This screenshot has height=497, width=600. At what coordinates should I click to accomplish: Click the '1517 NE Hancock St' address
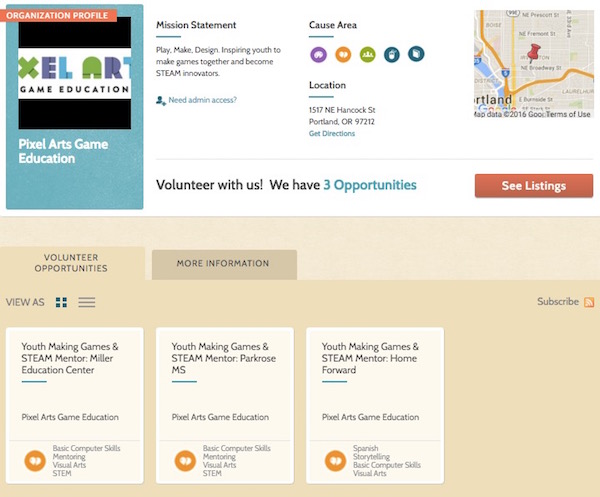tap(342, 110)
